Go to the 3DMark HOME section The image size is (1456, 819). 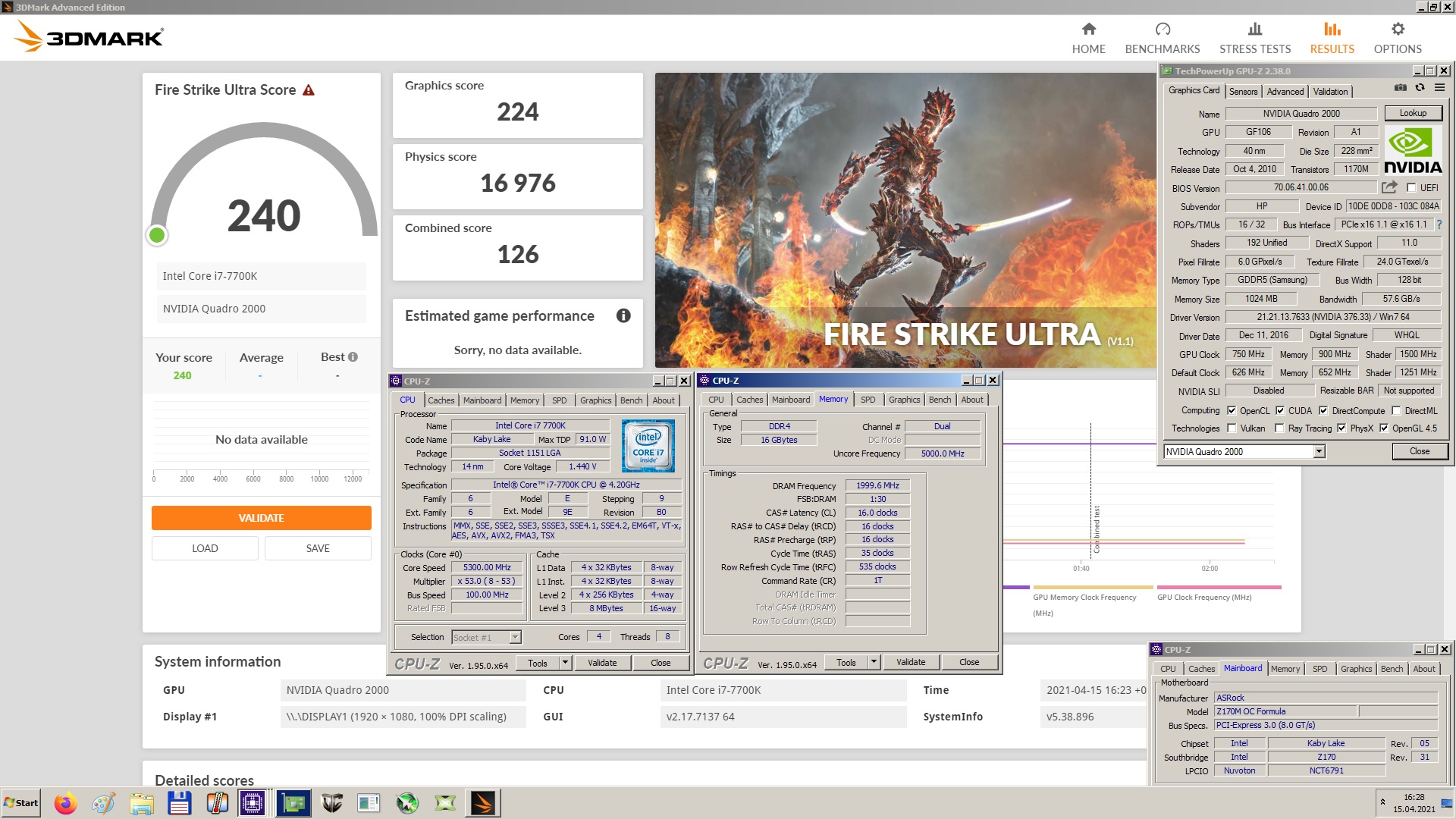[1088, 38]
